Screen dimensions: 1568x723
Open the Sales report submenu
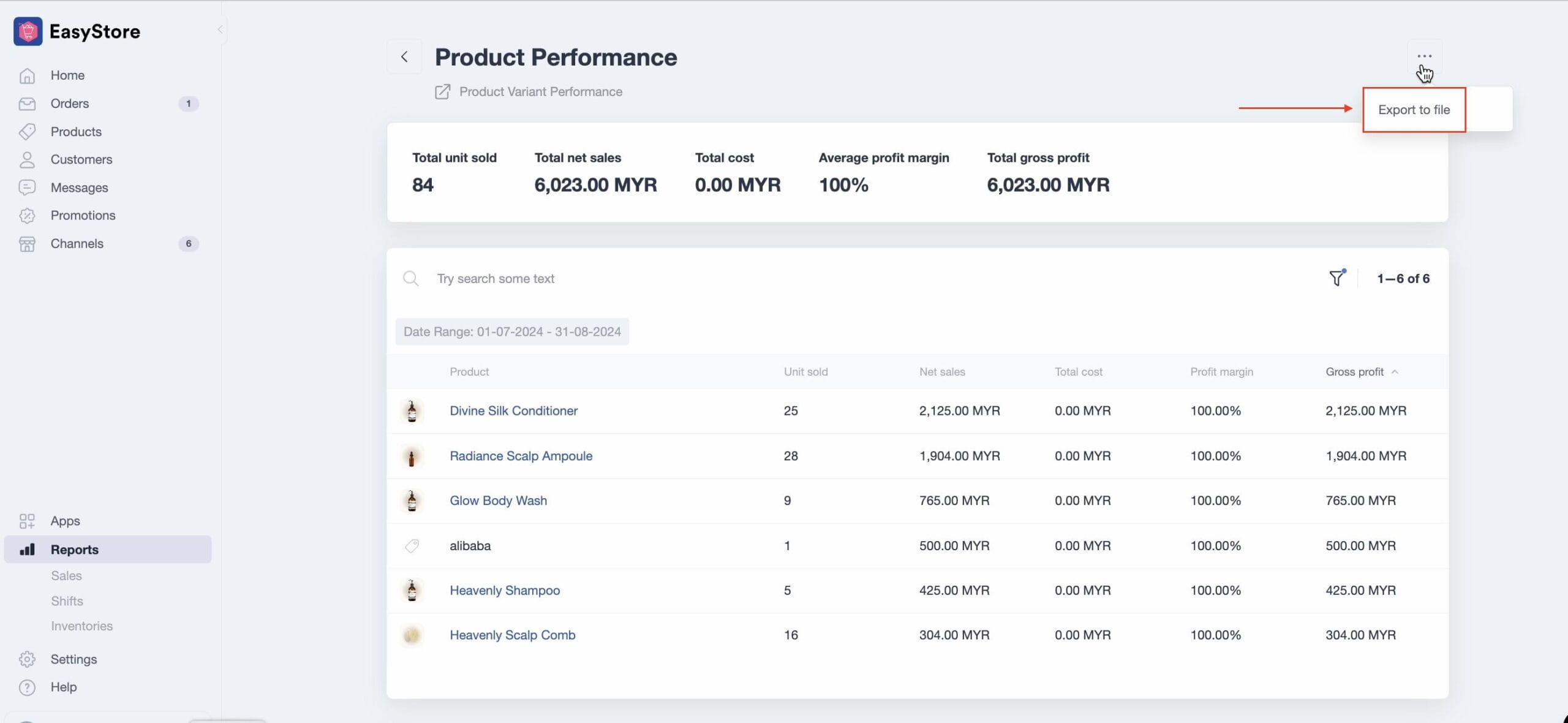(x=66, y=576)
